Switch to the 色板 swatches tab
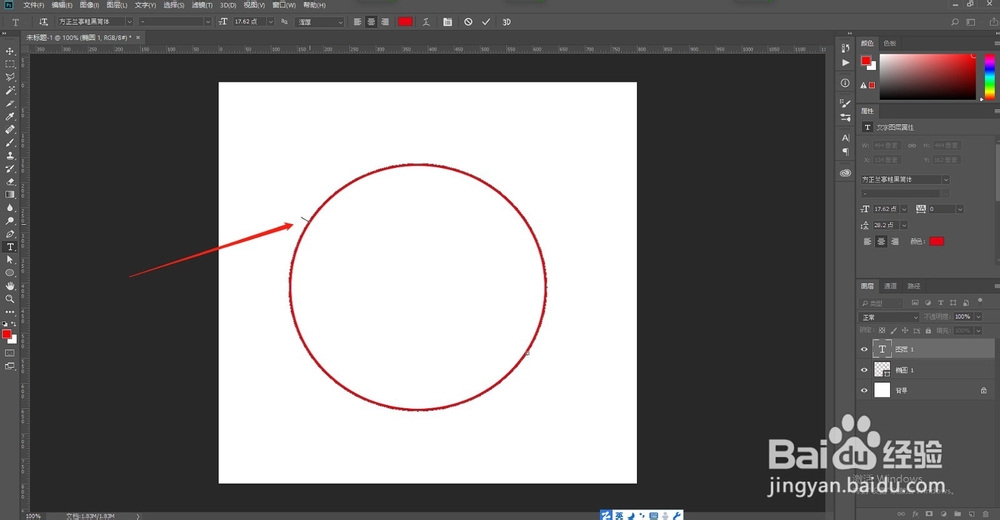This screenshot has width=1000, height=520. tap(890, 43)
